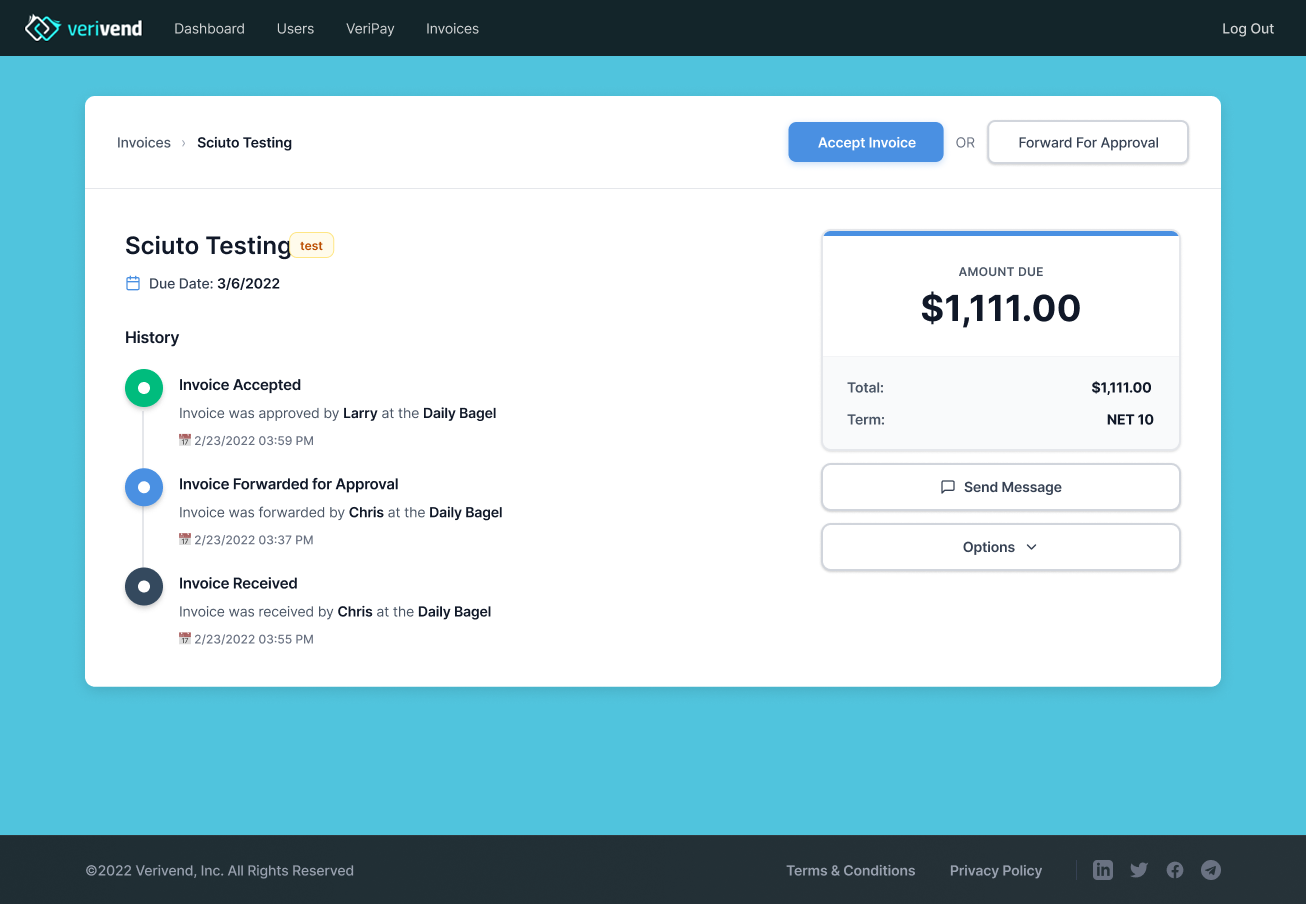Viewport: 1306px width, 904px height.
Task: Open the Privacy Policy link
Action: (996, 870)
